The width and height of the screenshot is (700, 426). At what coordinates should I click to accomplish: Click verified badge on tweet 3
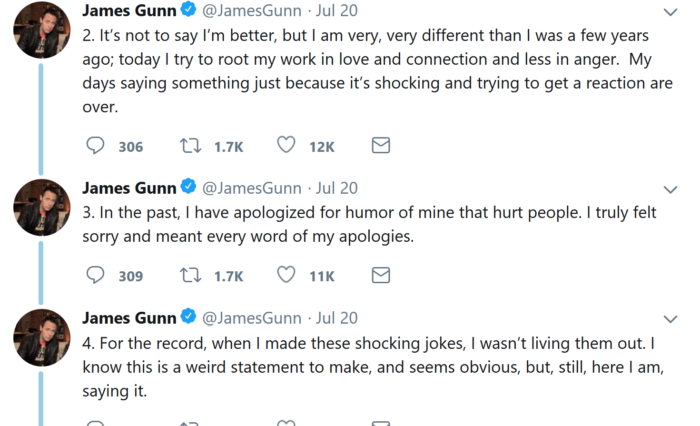point(188,186)
